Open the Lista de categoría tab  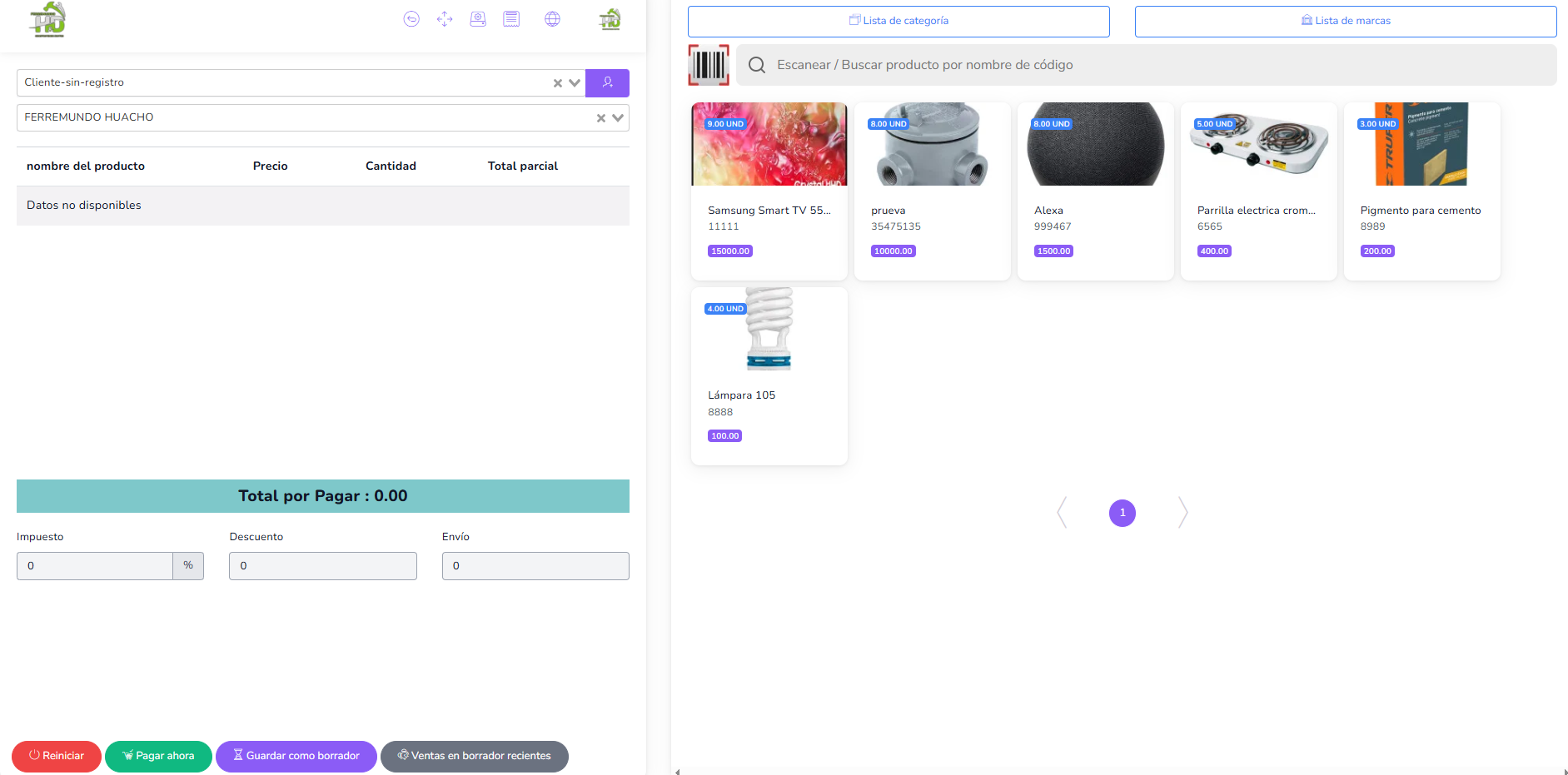(x=898, y=21)
